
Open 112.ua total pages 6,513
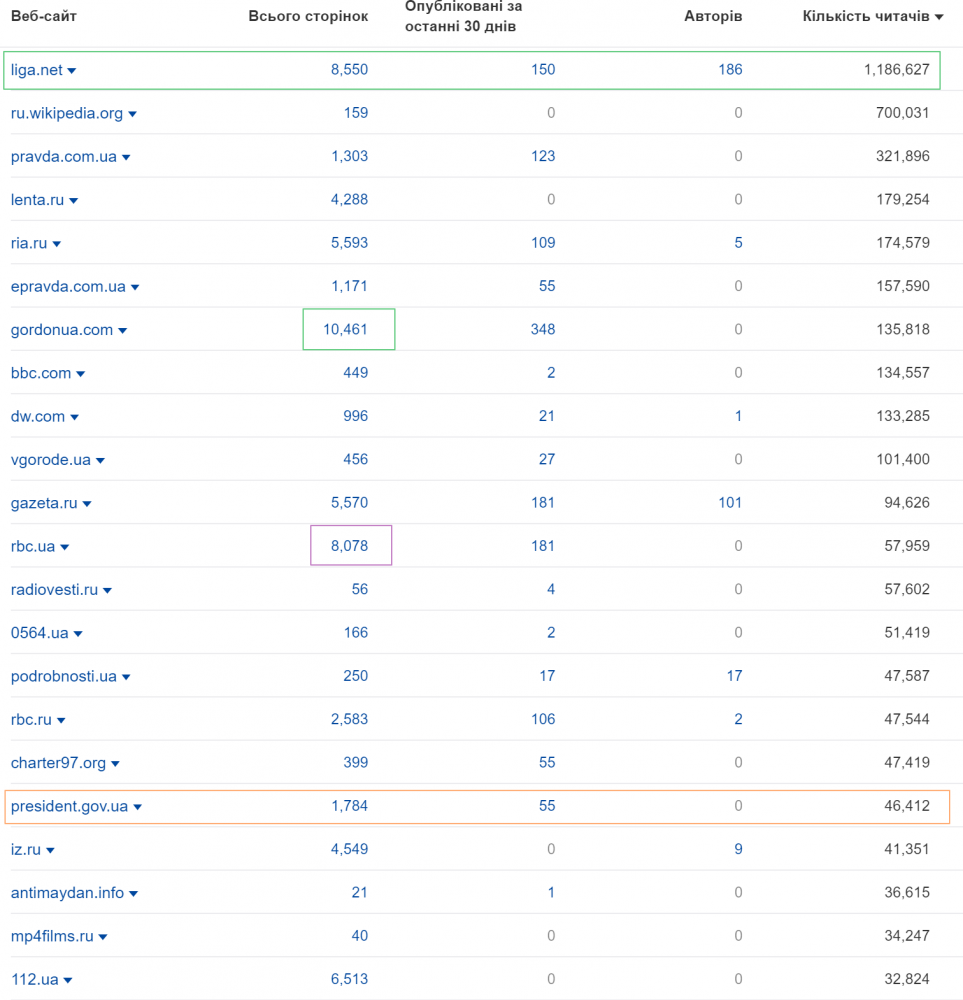[x=349, y=979]
